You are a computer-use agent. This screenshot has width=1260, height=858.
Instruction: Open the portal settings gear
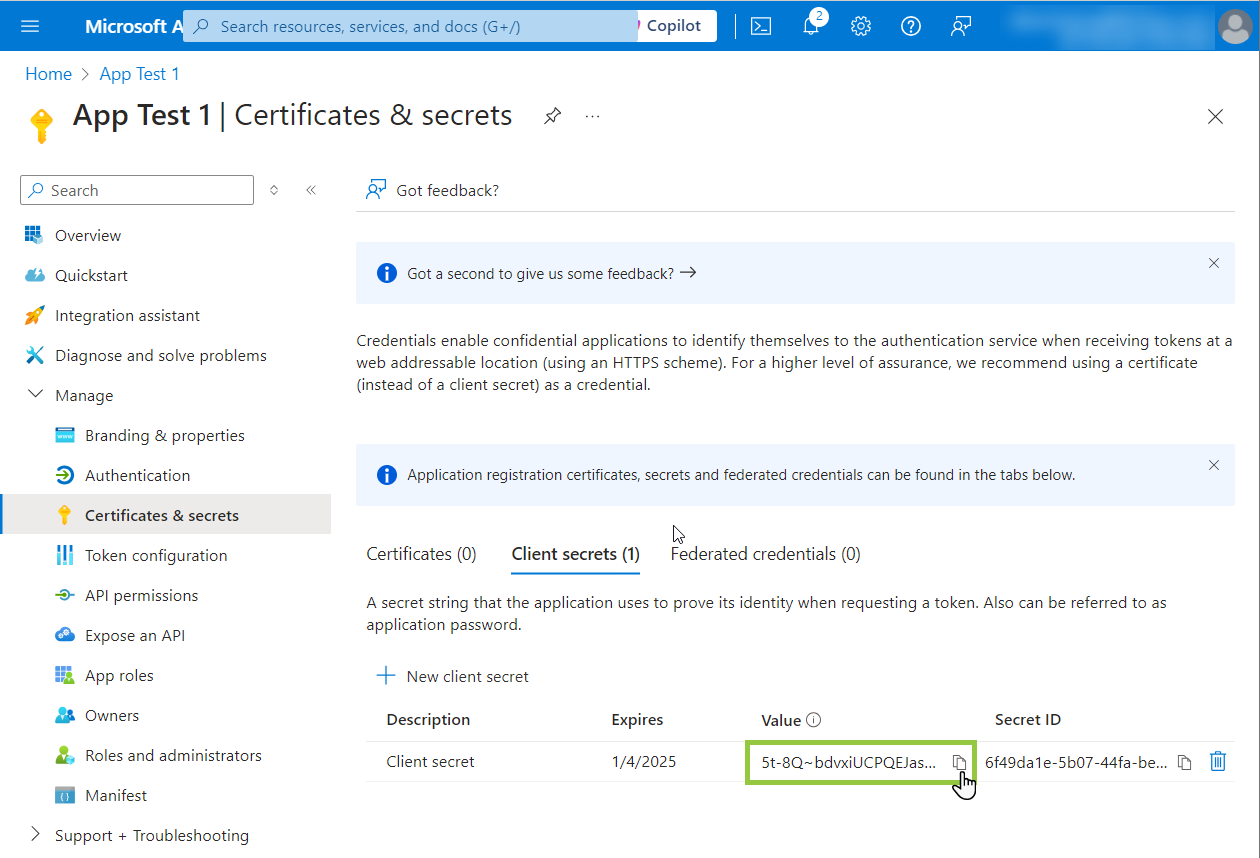861,26
